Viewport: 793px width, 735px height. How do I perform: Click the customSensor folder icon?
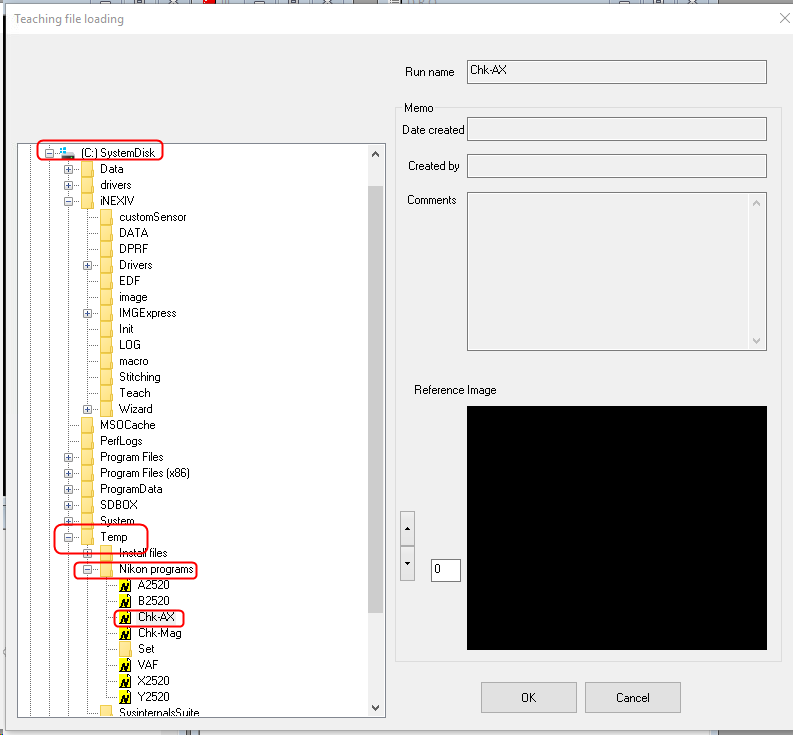(x=107, y=217)
